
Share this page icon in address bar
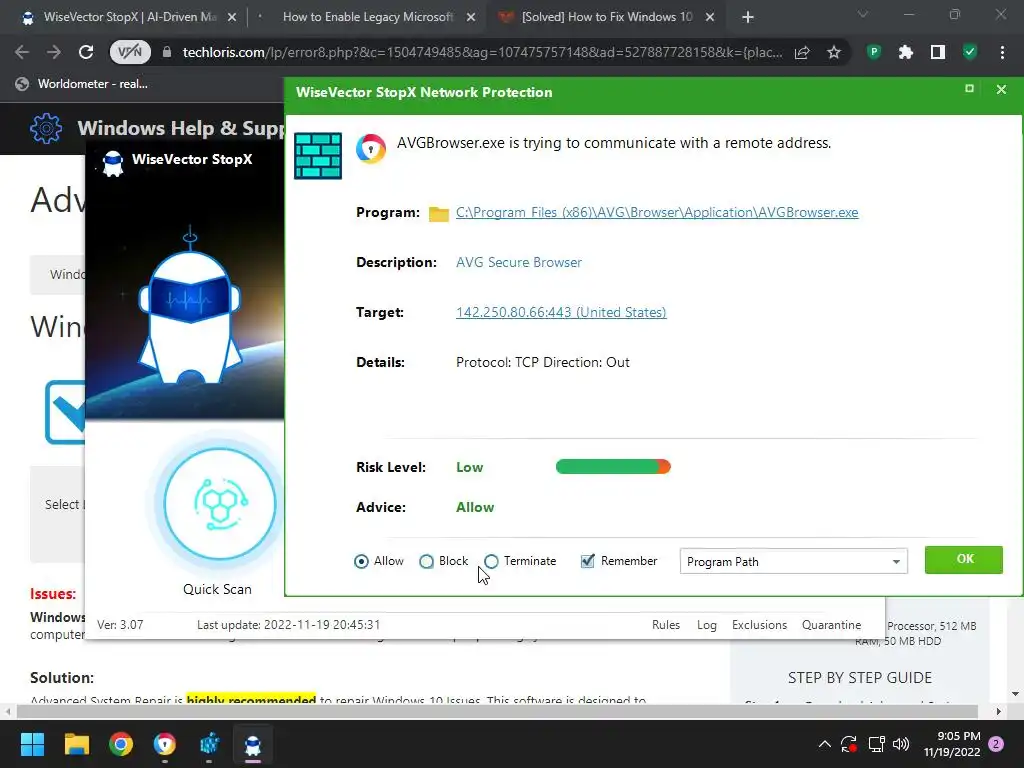[802, 53]
